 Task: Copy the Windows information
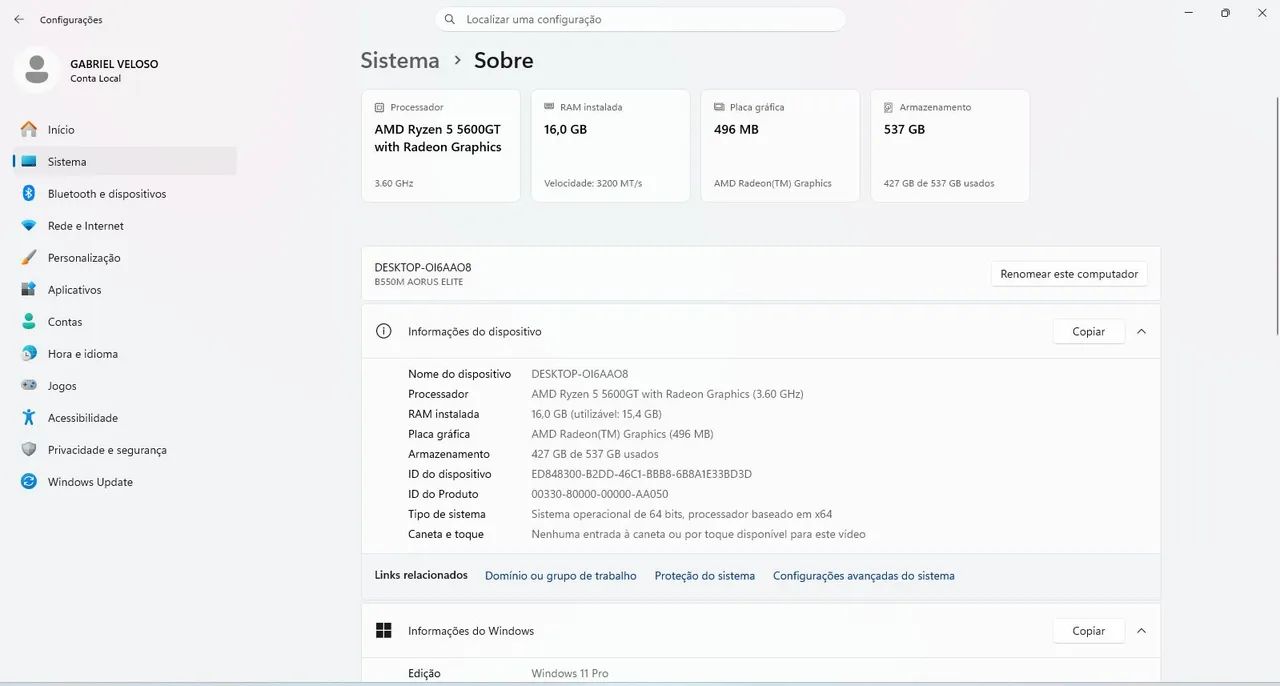click(x=1089, y=631)
